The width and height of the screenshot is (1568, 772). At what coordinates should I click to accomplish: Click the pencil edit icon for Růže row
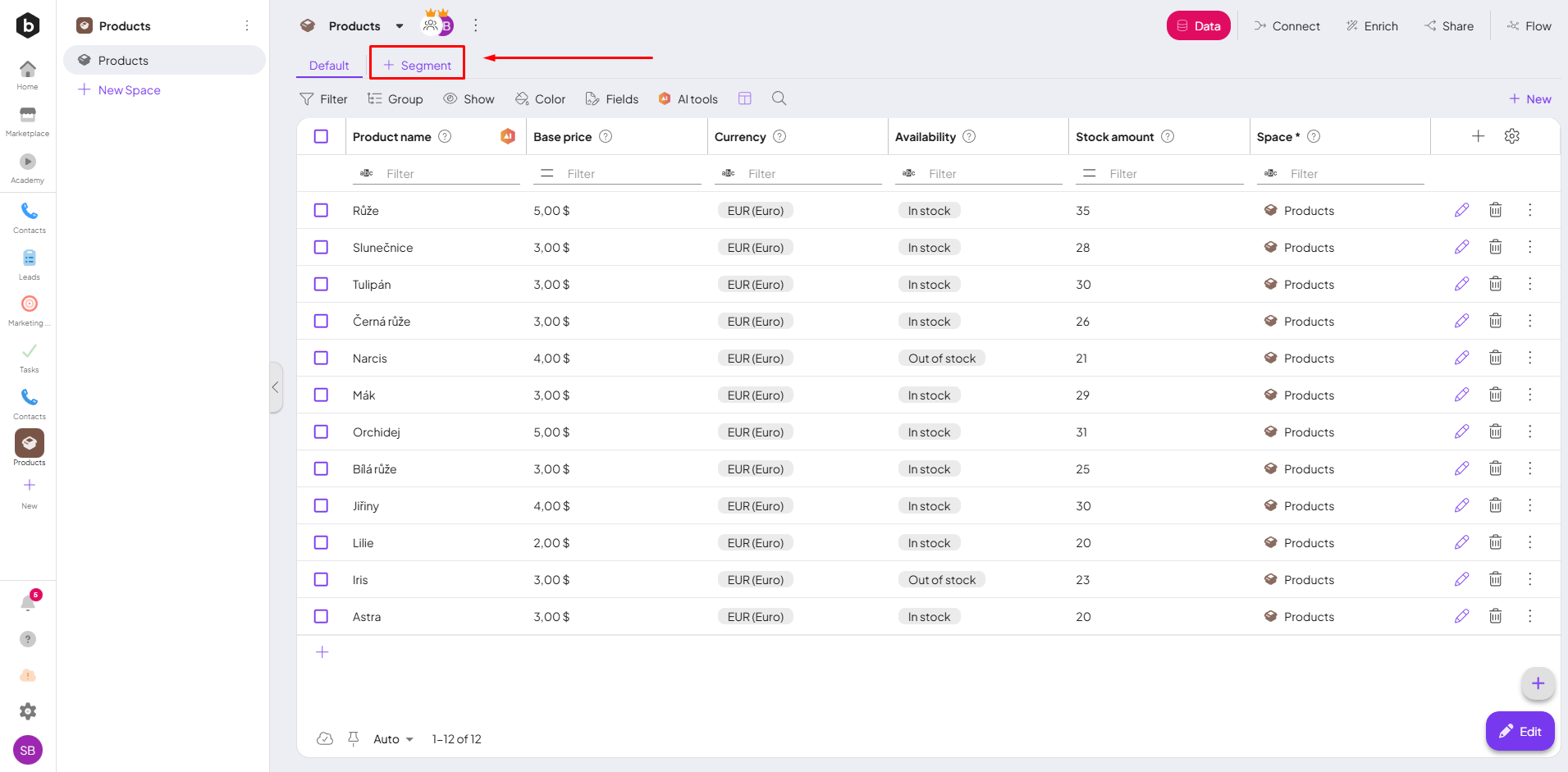[x=1461, y=210]
